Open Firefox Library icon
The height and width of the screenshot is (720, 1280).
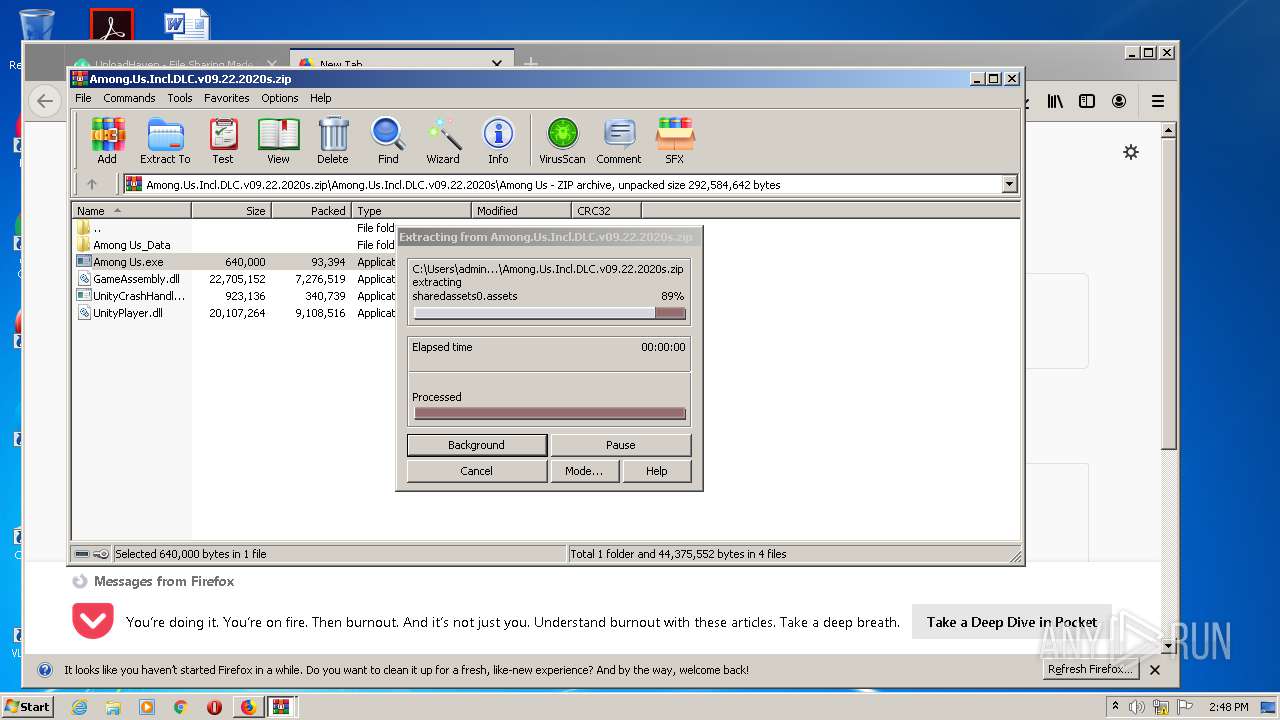(x=1055, y=101)
